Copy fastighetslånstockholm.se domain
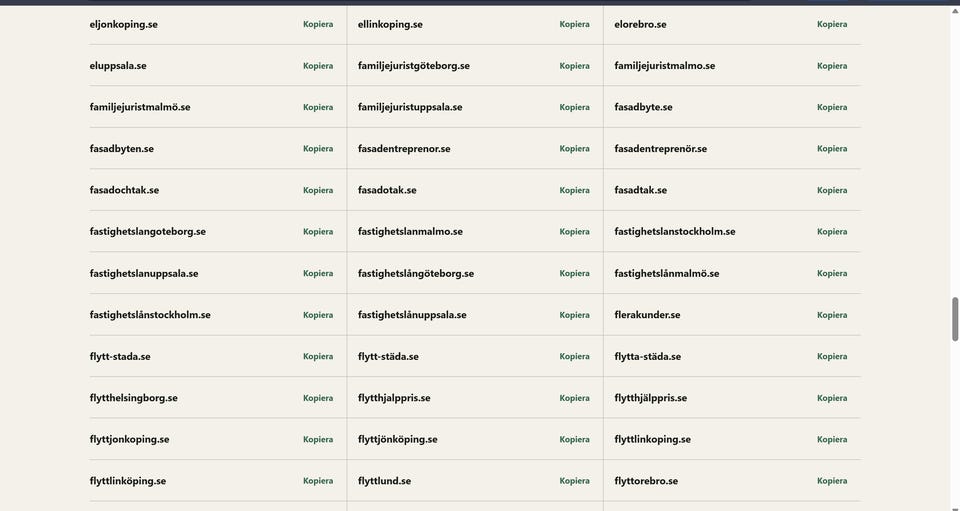The image size is (960, 511). (x=318, y=315)
